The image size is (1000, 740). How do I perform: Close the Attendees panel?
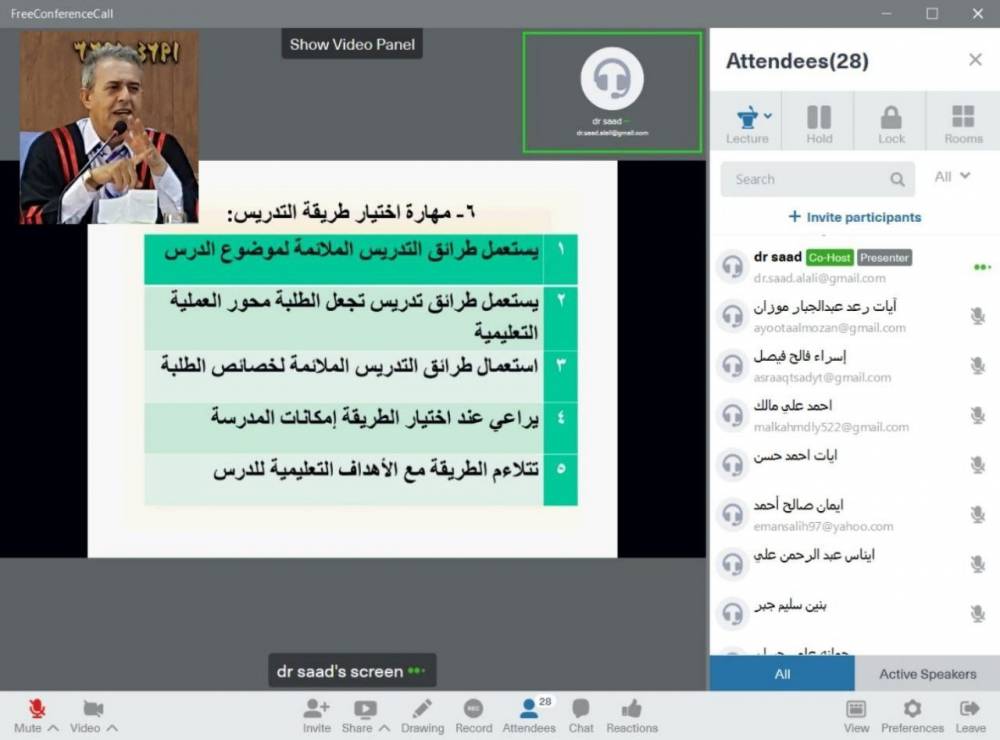[975, 60]
